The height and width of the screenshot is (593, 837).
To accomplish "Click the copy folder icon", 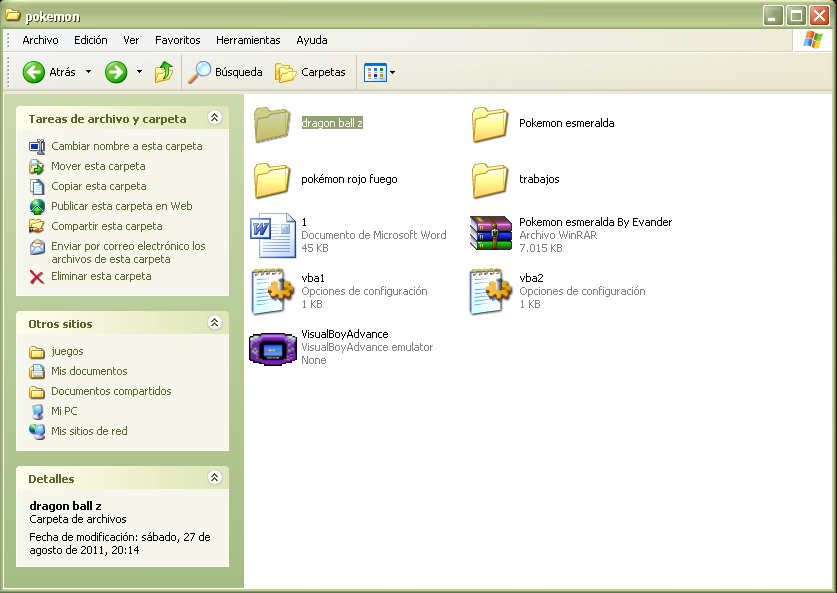I will tap(37, 186).
